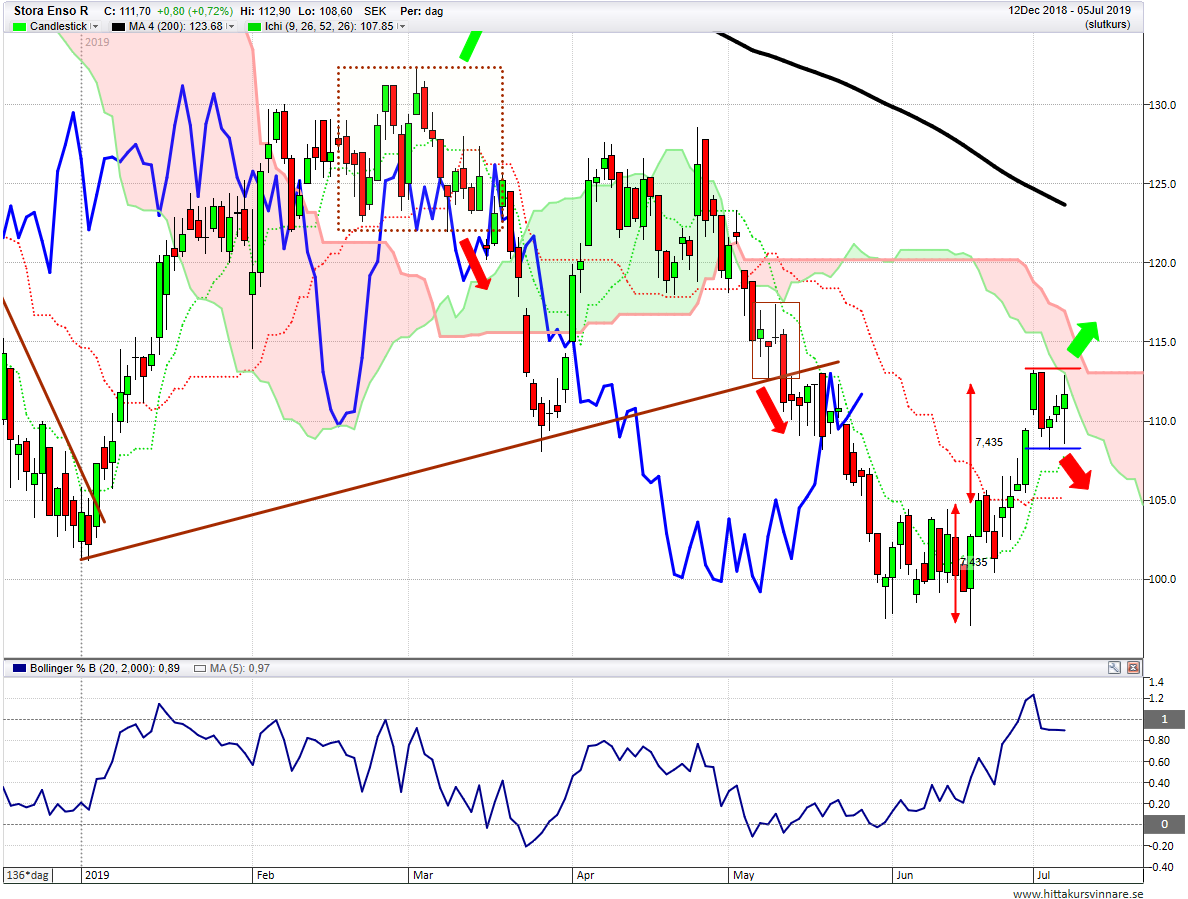Click the dark blue Bollinger %B swatch
This screenshot has width=1188, height=899.
coord(20,668)
